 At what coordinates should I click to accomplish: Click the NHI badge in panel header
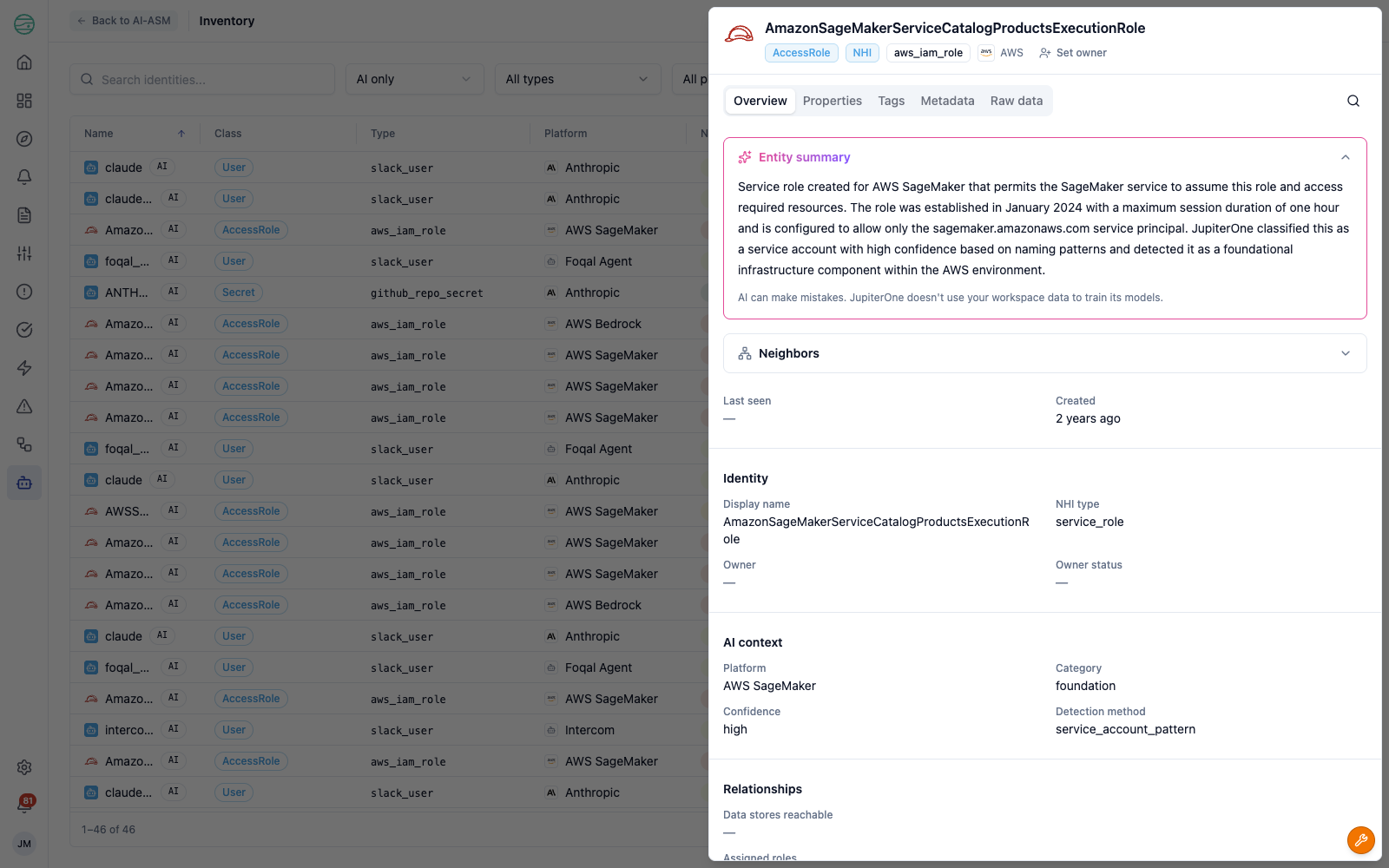[x=862, y=53]
